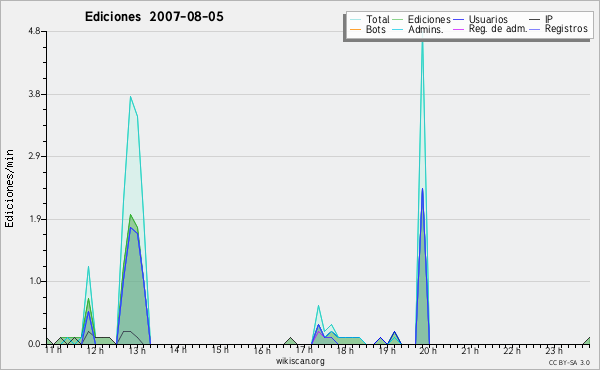Click the '3.8' y-axis value

tap(34, 94)
